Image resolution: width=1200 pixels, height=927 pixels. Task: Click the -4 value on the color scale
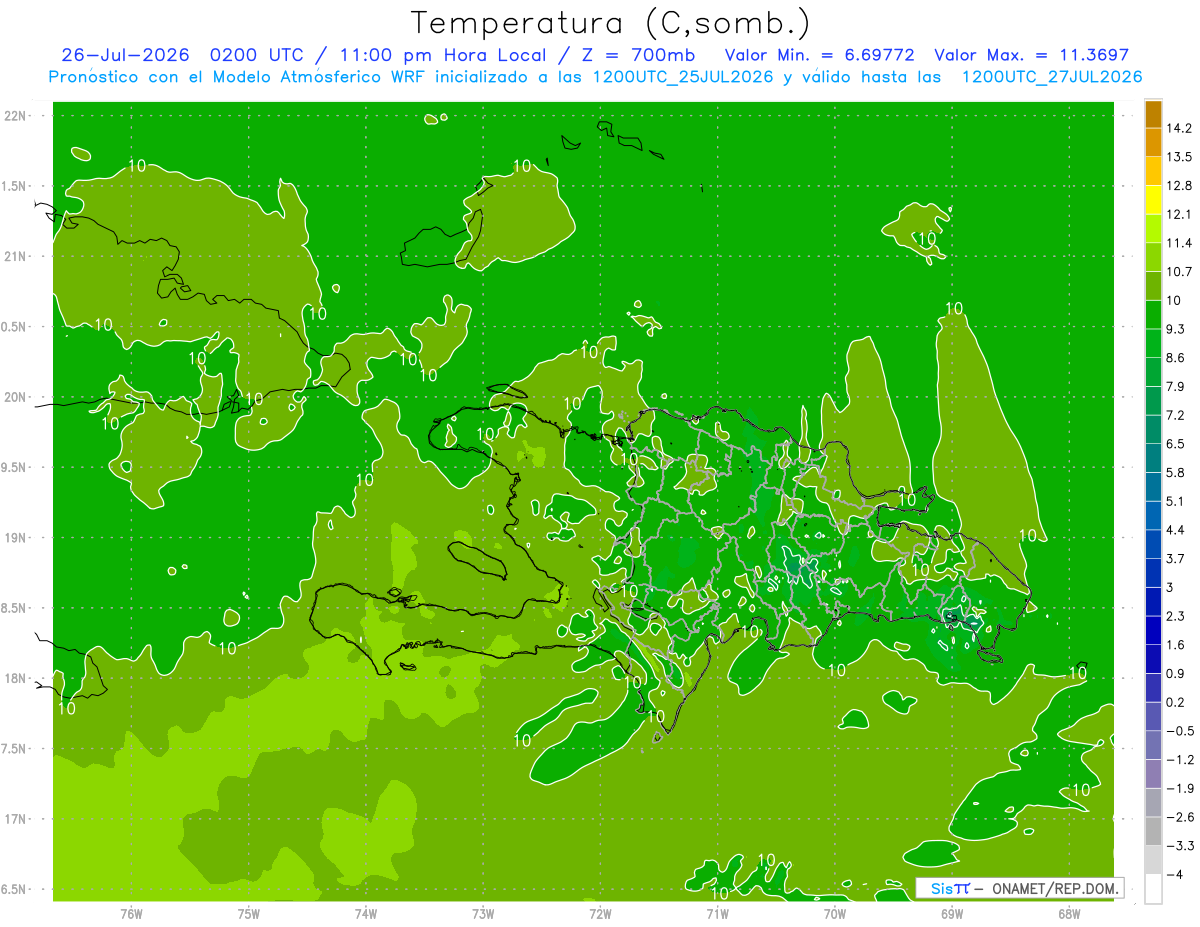1175,874
